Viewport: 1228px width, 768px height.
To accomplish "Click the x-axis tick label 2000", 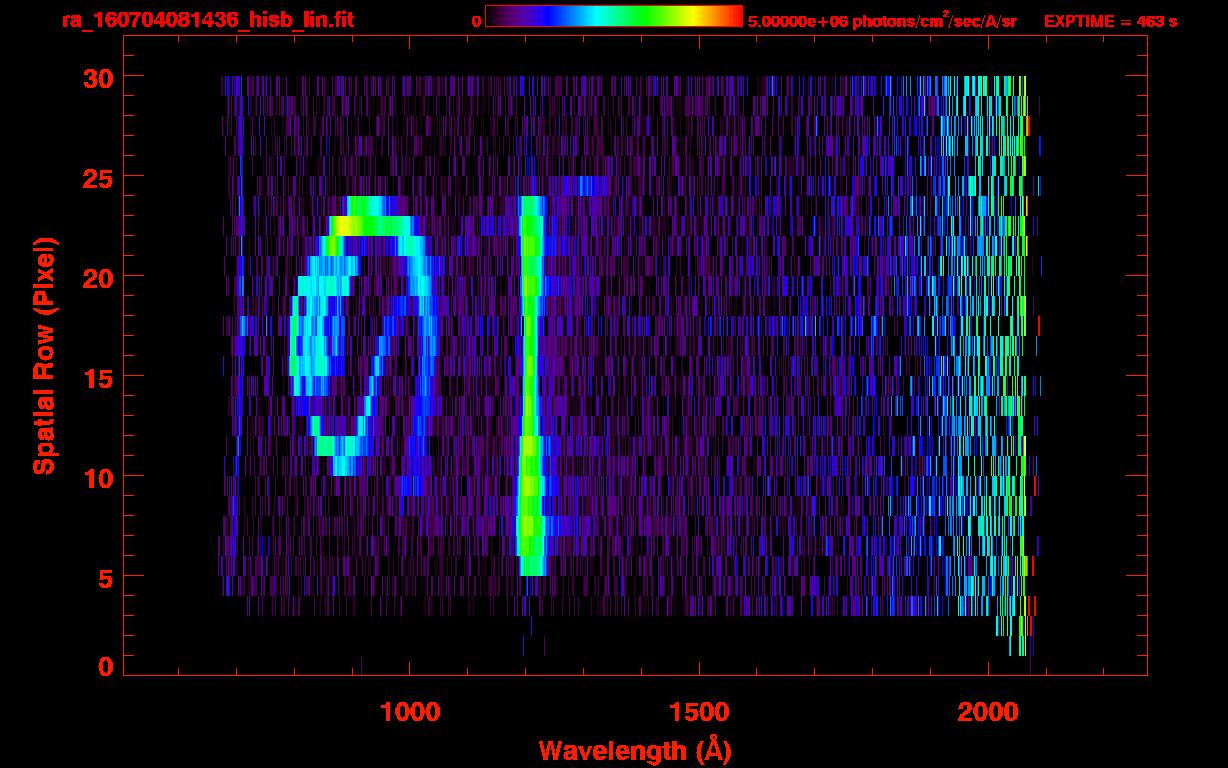I will (x=988, y=712).
